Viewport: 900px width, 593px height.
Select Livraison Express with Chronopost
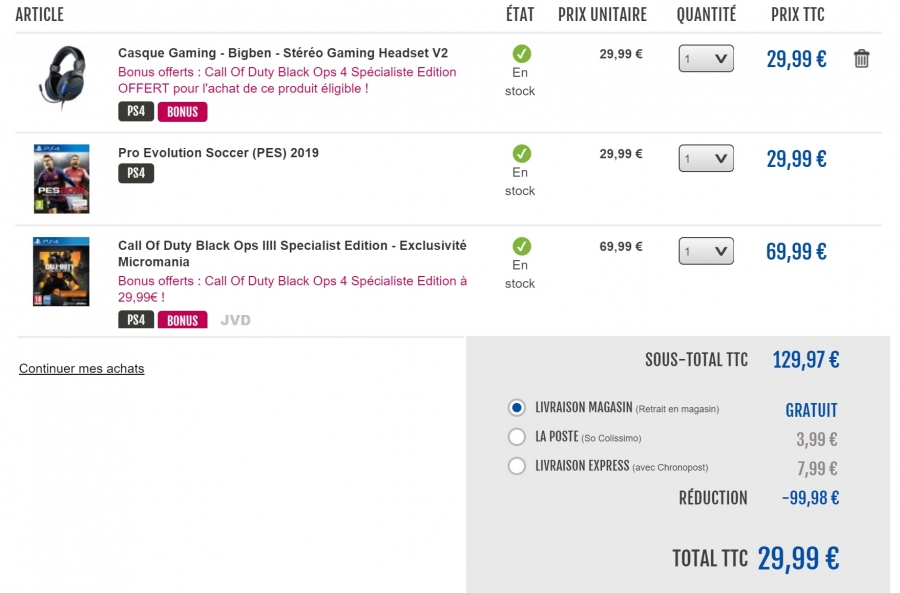point(517,466)
